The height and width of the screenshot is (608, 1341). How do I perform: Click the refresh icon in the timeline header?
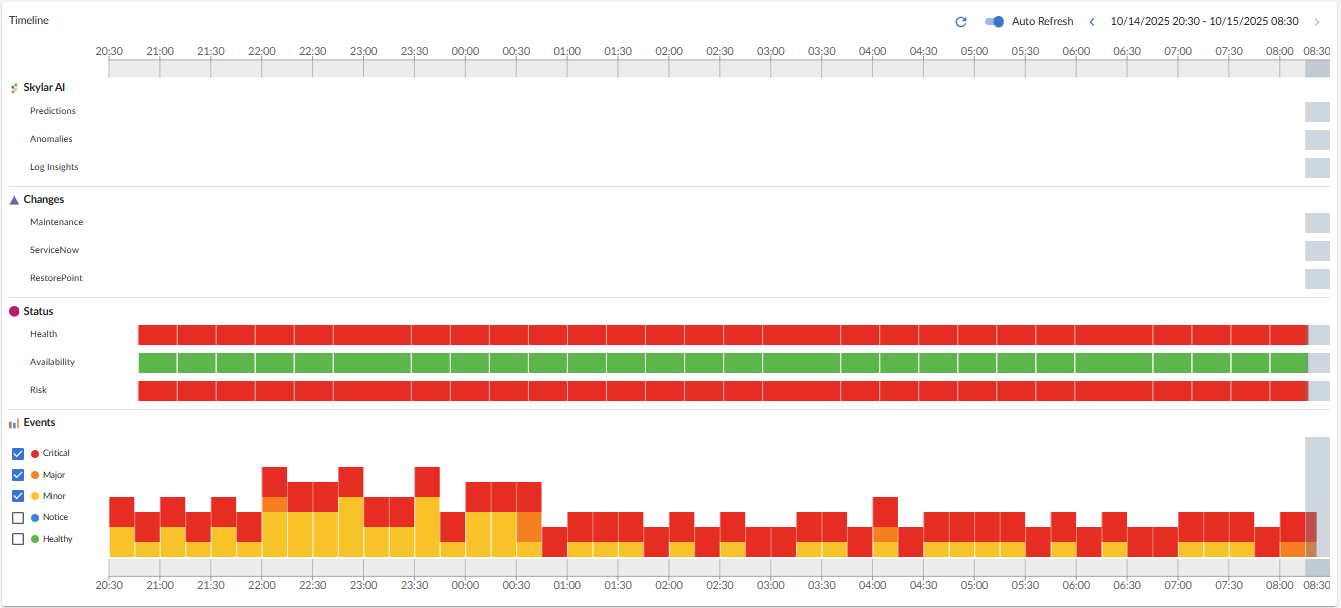(961, 22)
